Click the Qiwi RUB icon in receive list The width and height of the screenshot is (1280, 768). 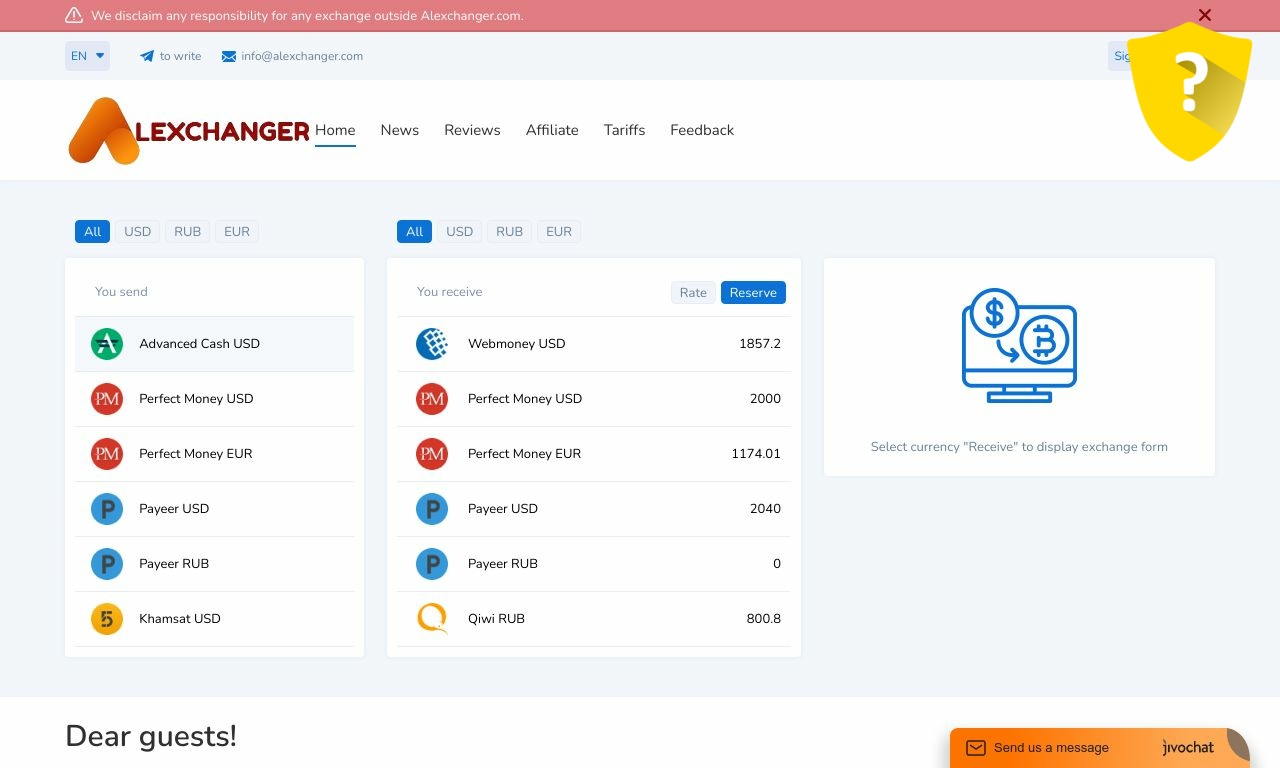432,619
